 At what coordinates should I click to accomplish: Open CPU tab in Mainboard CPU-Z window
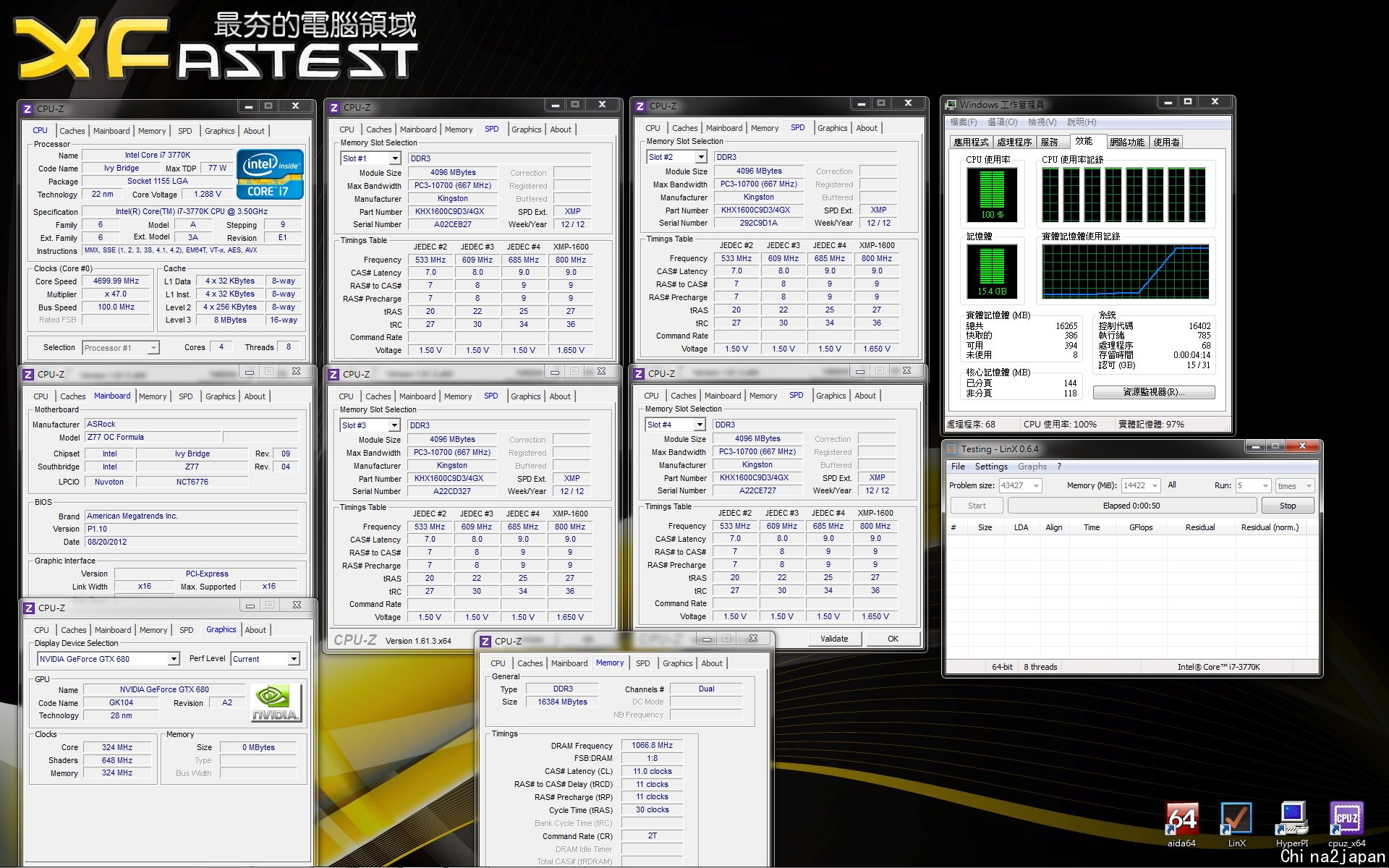[x=41, y=396]
